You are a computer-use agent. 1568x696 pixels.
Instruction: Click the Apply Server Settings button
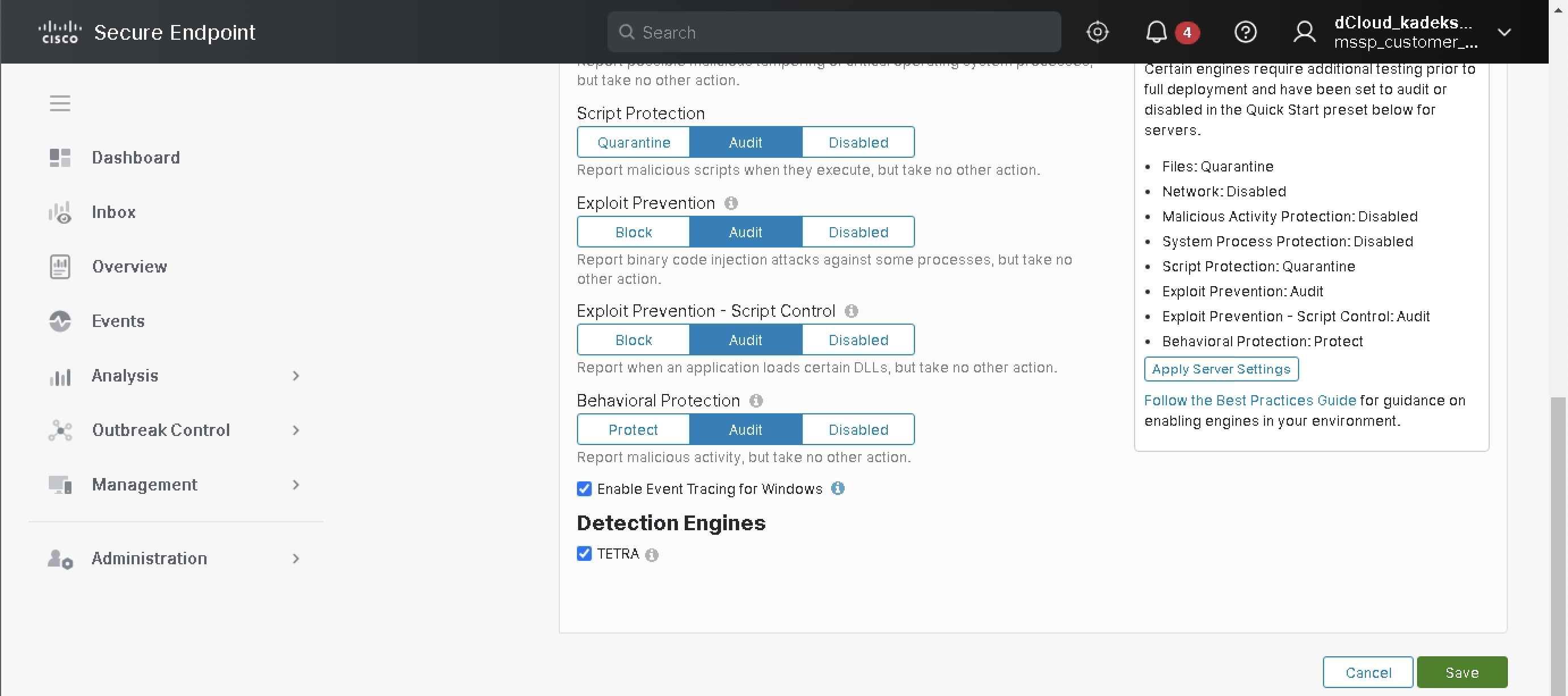1220,369
